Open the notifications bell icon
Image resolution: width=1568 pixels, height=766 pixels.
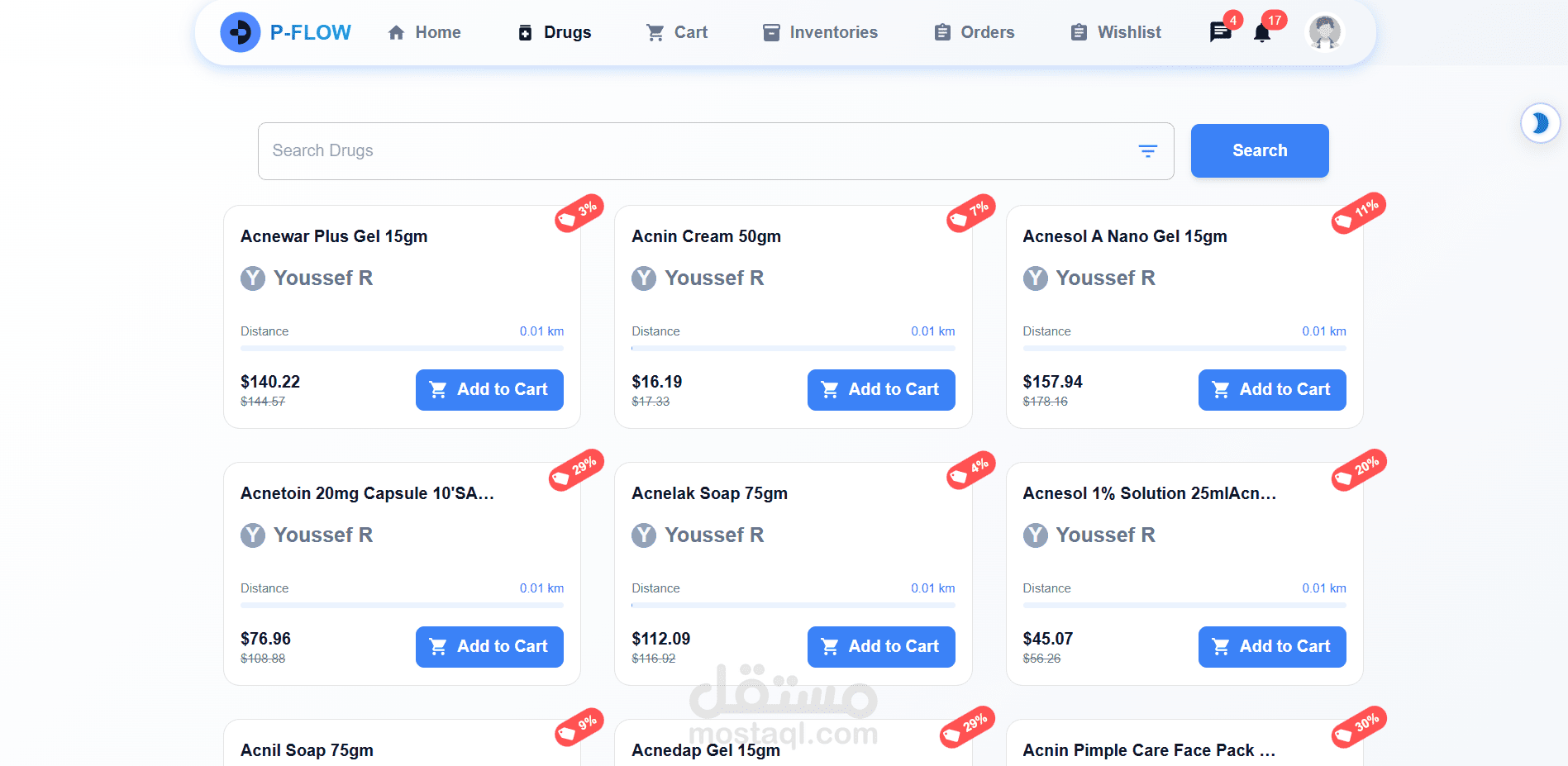pyautogui.click(x=1262, y=33)
